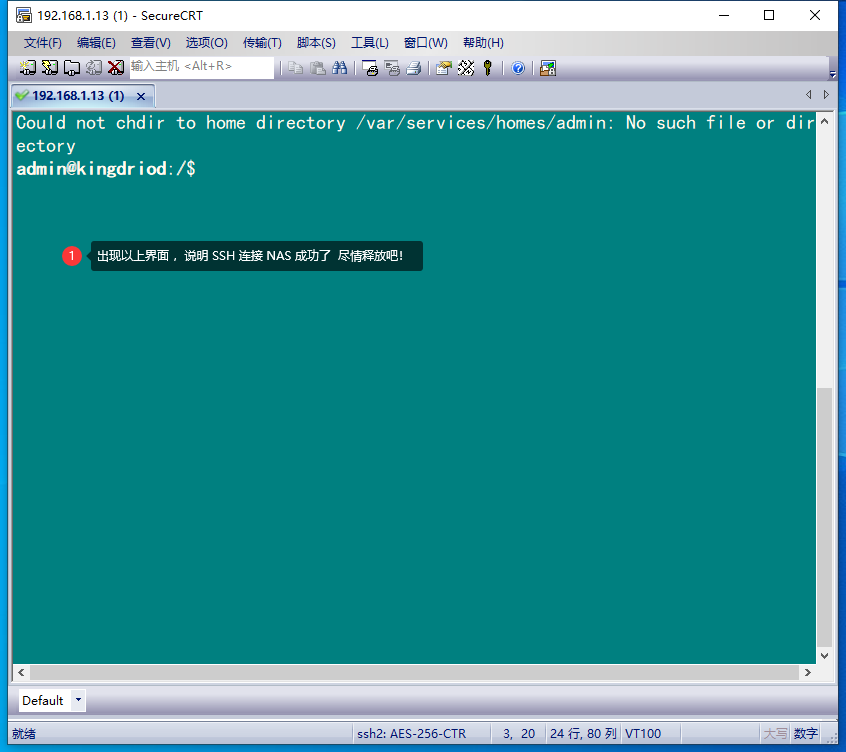Click the horizontal scrollbar left arrow
Image resolution: width=846 pixels, height=752 pixels.
pos(21,672)
